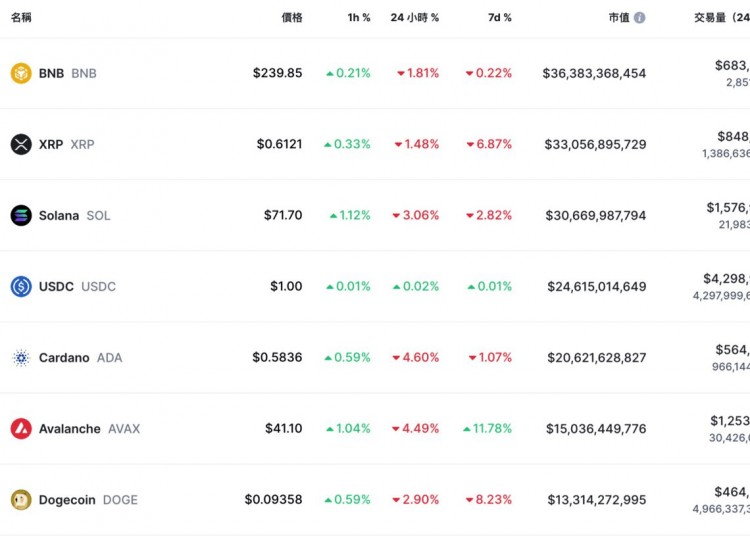Click USDC price $1.00
Viewport: 750px width, 536px height.
coord(286,286)
